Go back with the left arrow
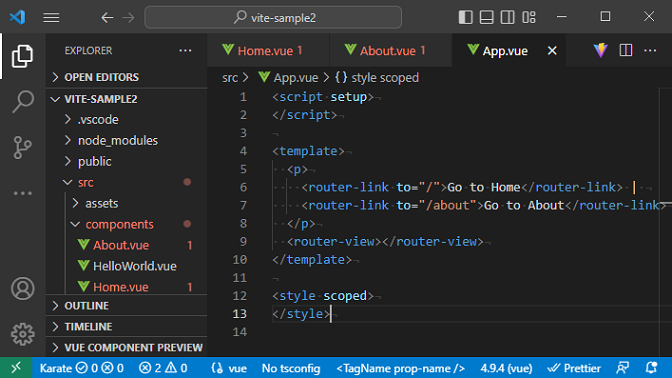Image resolution: width=672 pixels, height=378 pixels. (107, 18)
